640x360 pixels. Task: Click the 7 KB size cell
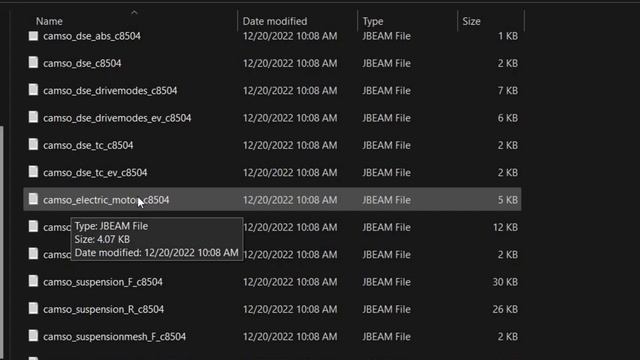click(507, 91)
